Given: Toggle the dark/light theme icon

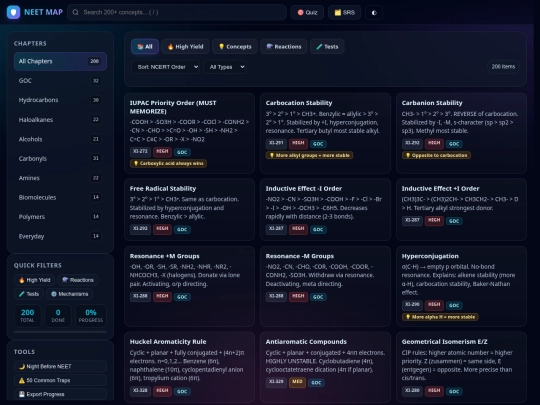Looking at the screenshot, I should (374, 13).
